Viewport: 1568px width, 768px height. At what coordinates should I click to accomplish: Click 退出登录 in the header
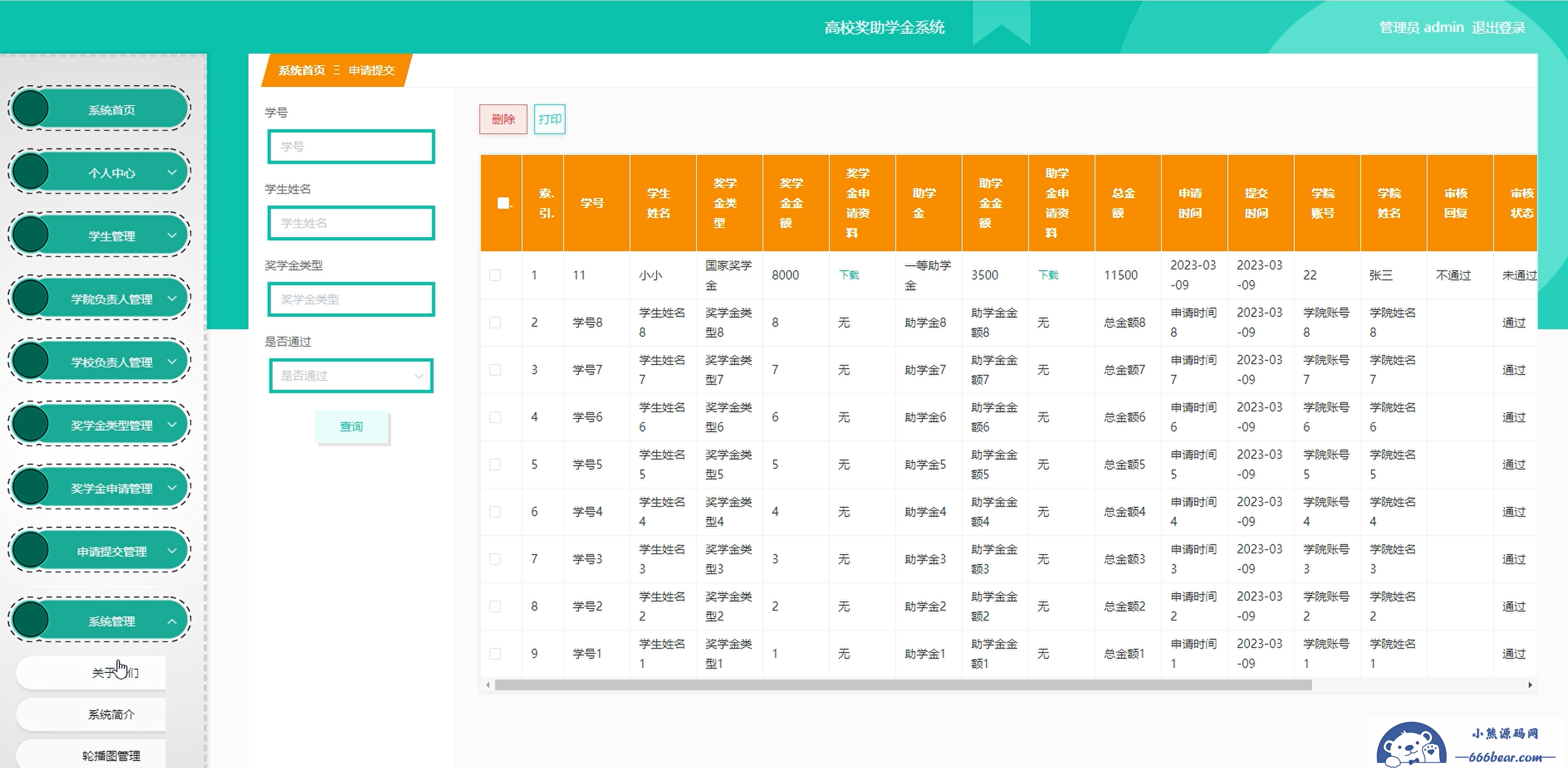(x=1499, y=27)
